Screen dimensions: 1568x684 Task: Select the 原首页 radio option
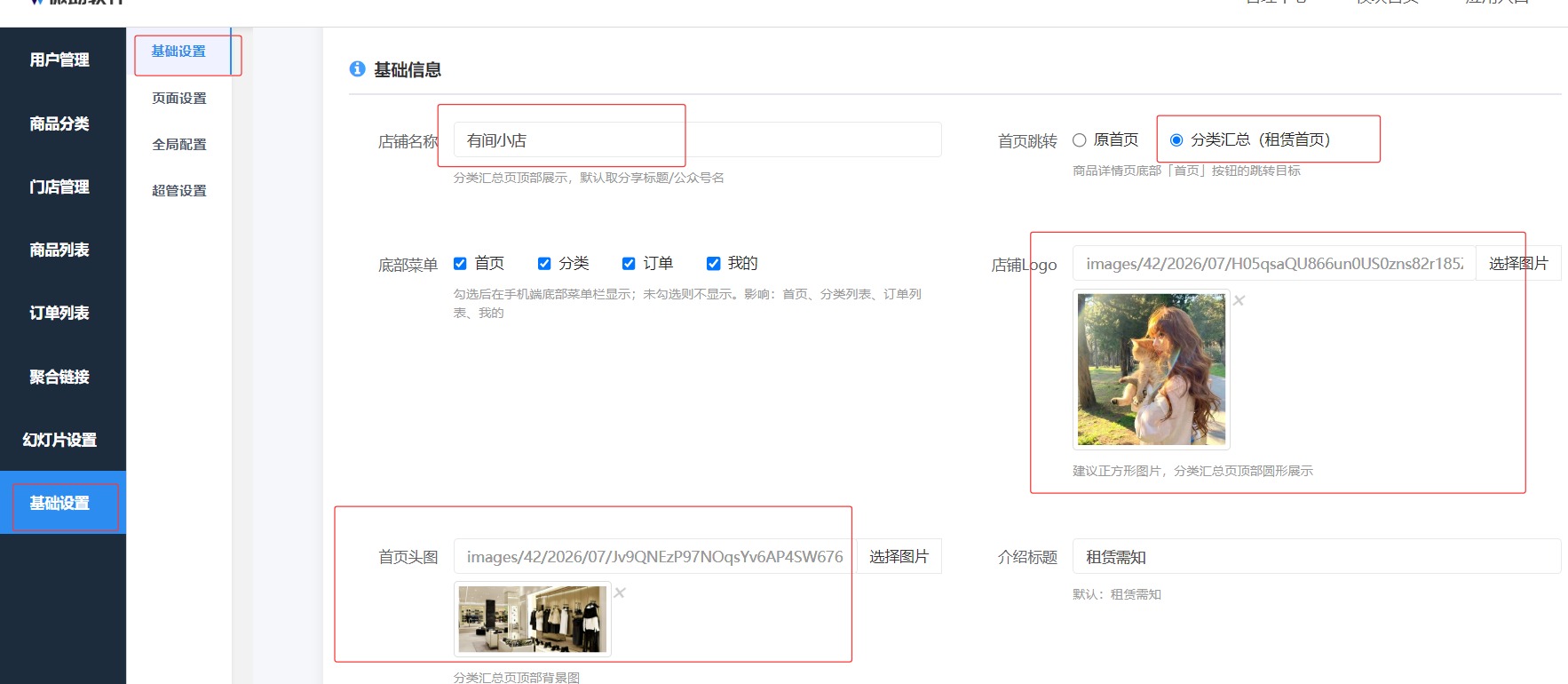point(1080,139)
